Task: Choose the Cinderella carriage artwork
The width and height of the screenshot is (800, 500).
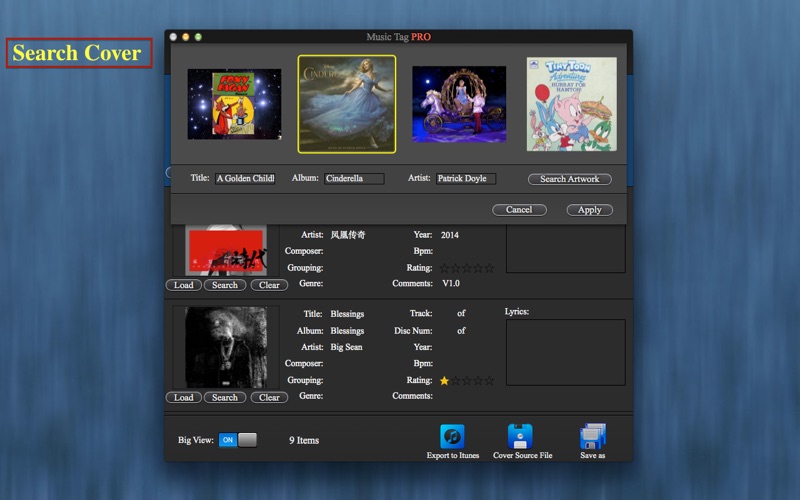Action: point(459,104)
